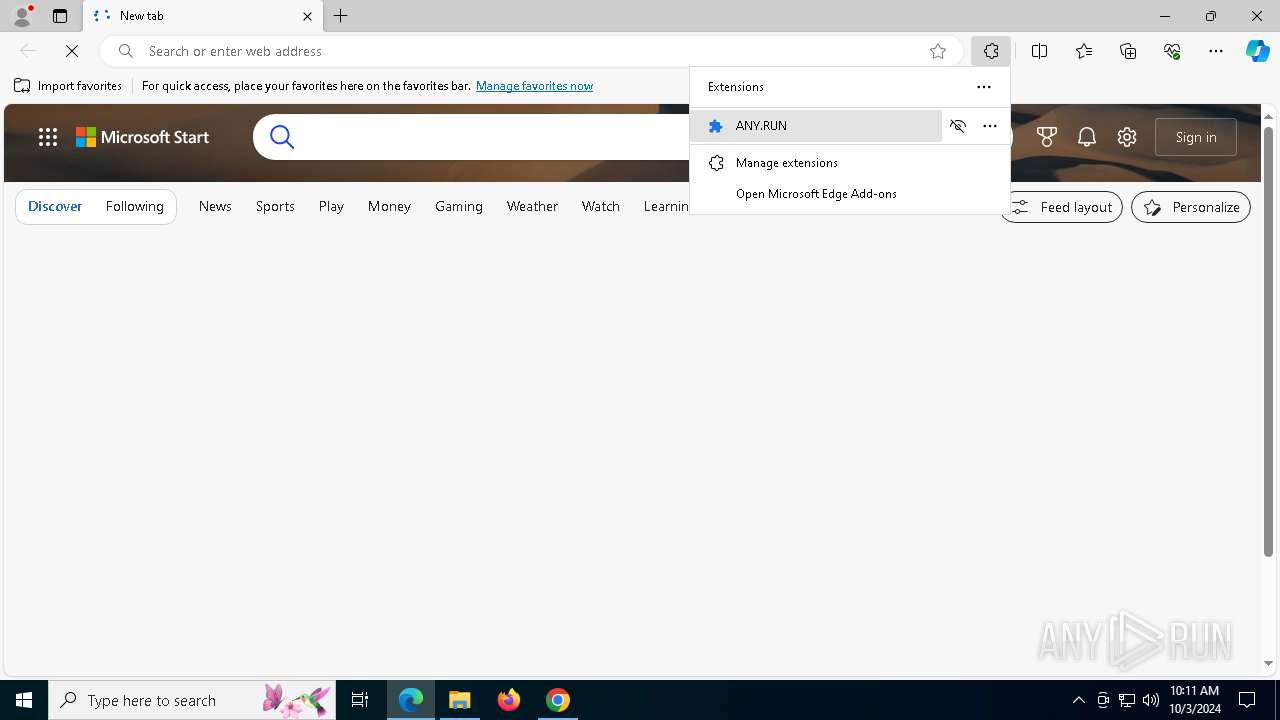Image resolution: width=1280 pixels, height=720 pixels.
Task: Click the vertical page scrollbar
Action: 1268,340
